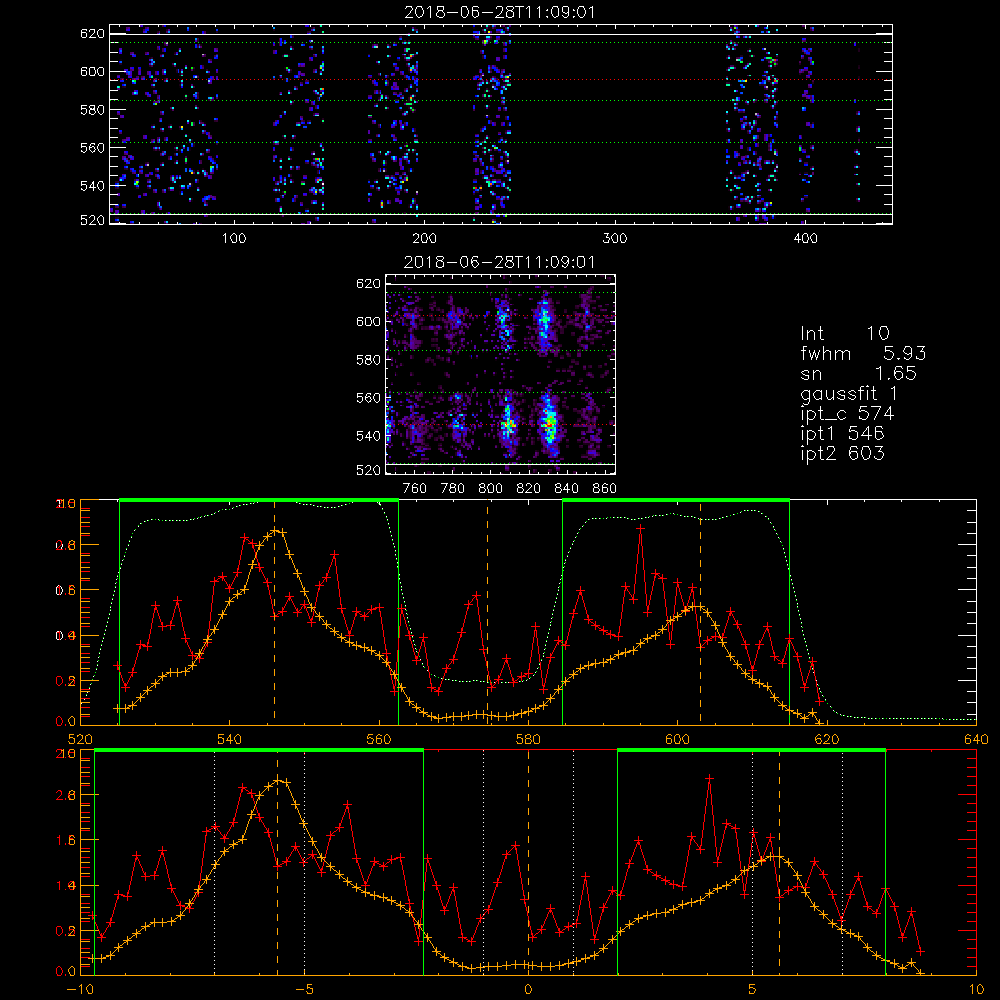Click x-axis label 300 on top wide plot

tap(615, 239)
